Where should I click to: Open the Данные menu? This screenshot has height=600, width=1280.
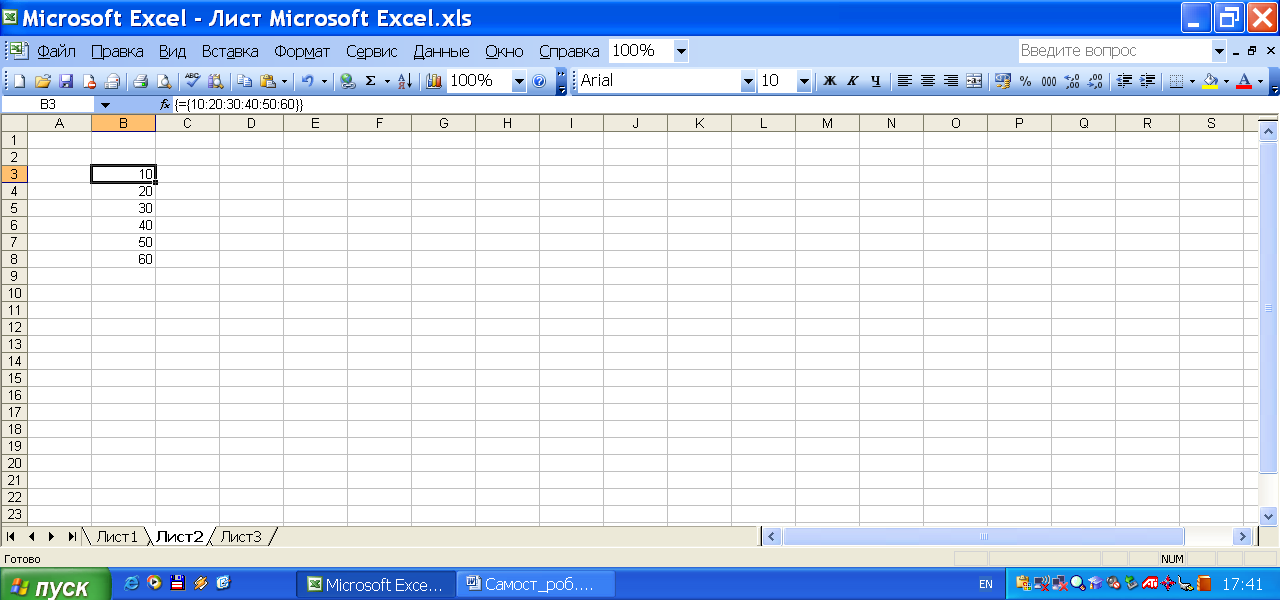point(441,51)
